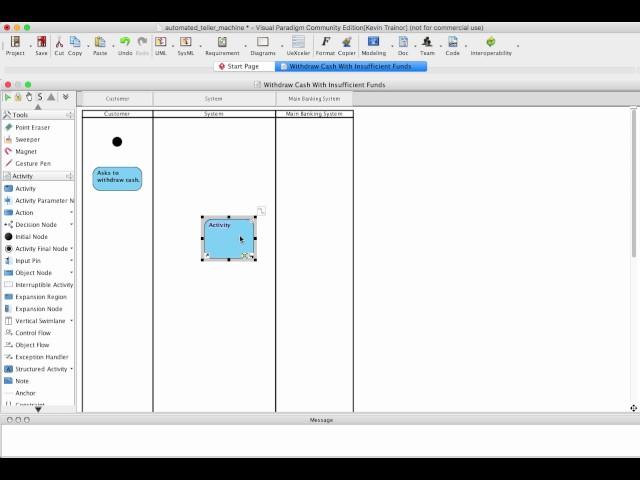Click the palette scroll-up arrow
The height and width of the screenshot is (480, 640).
38,107
